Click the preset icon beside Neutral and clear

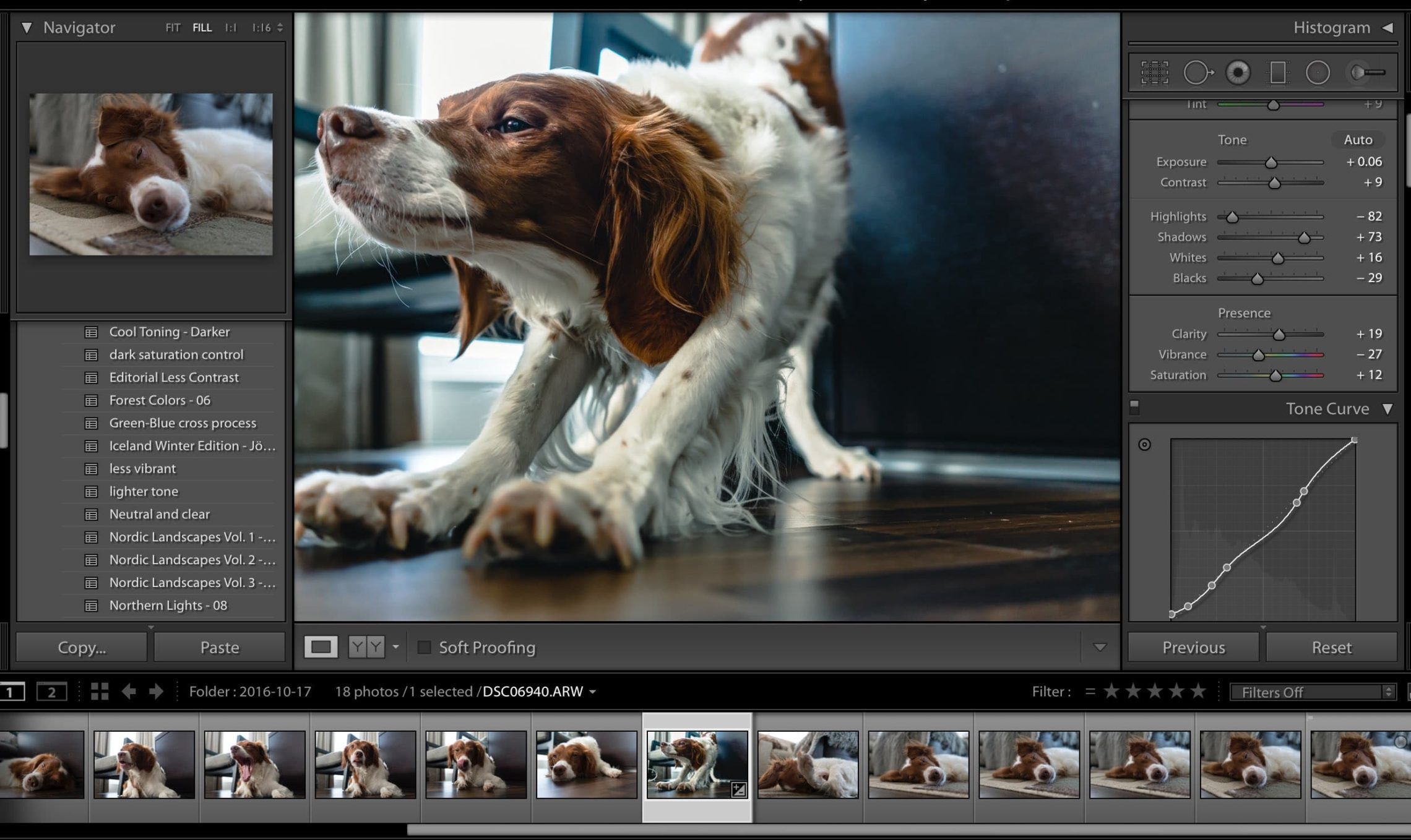pyautogui.click(x=91, y=515)
